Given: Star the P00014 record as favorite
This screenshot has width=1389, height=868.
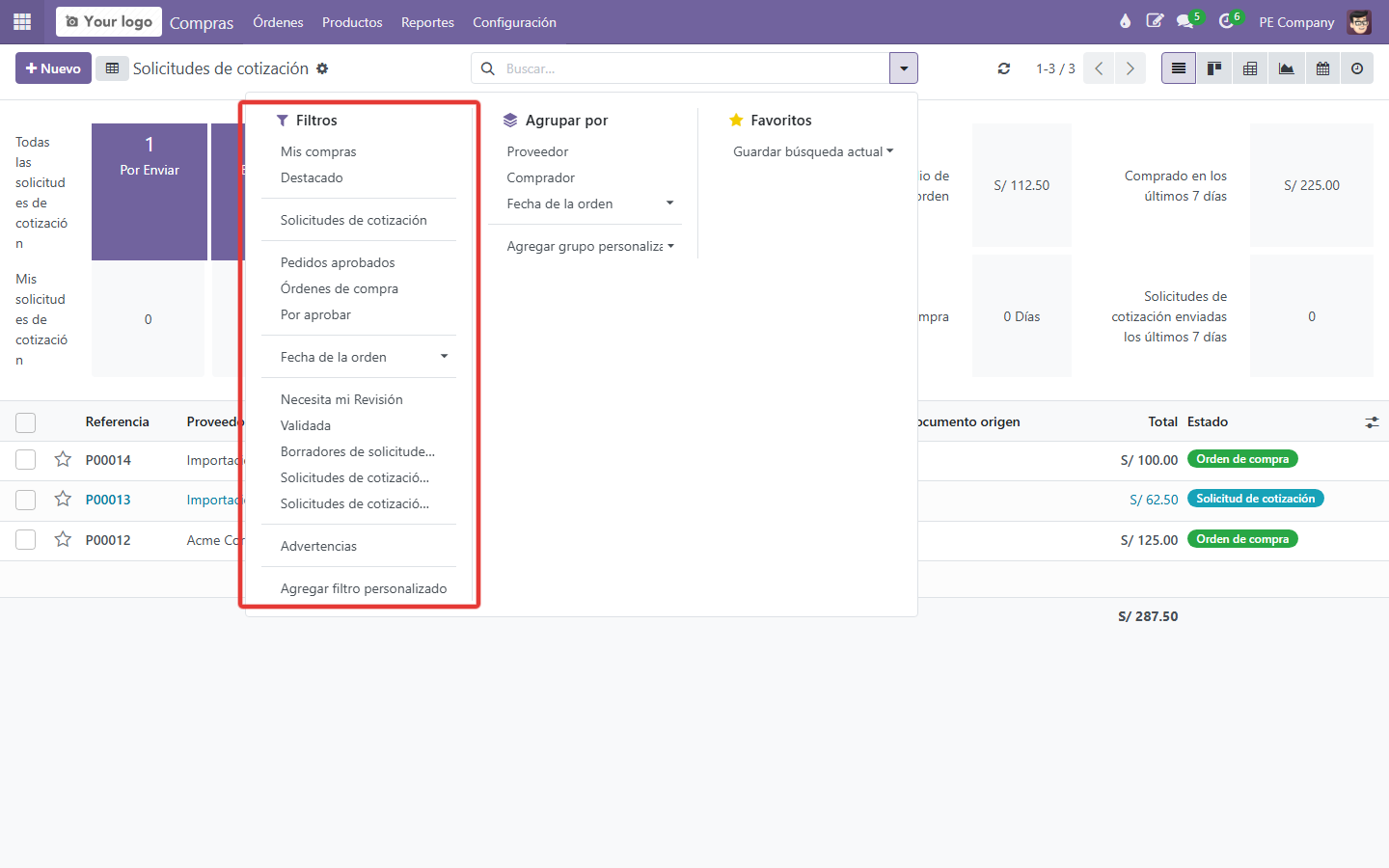Looking at the screenshot, I should click(63, 459).
